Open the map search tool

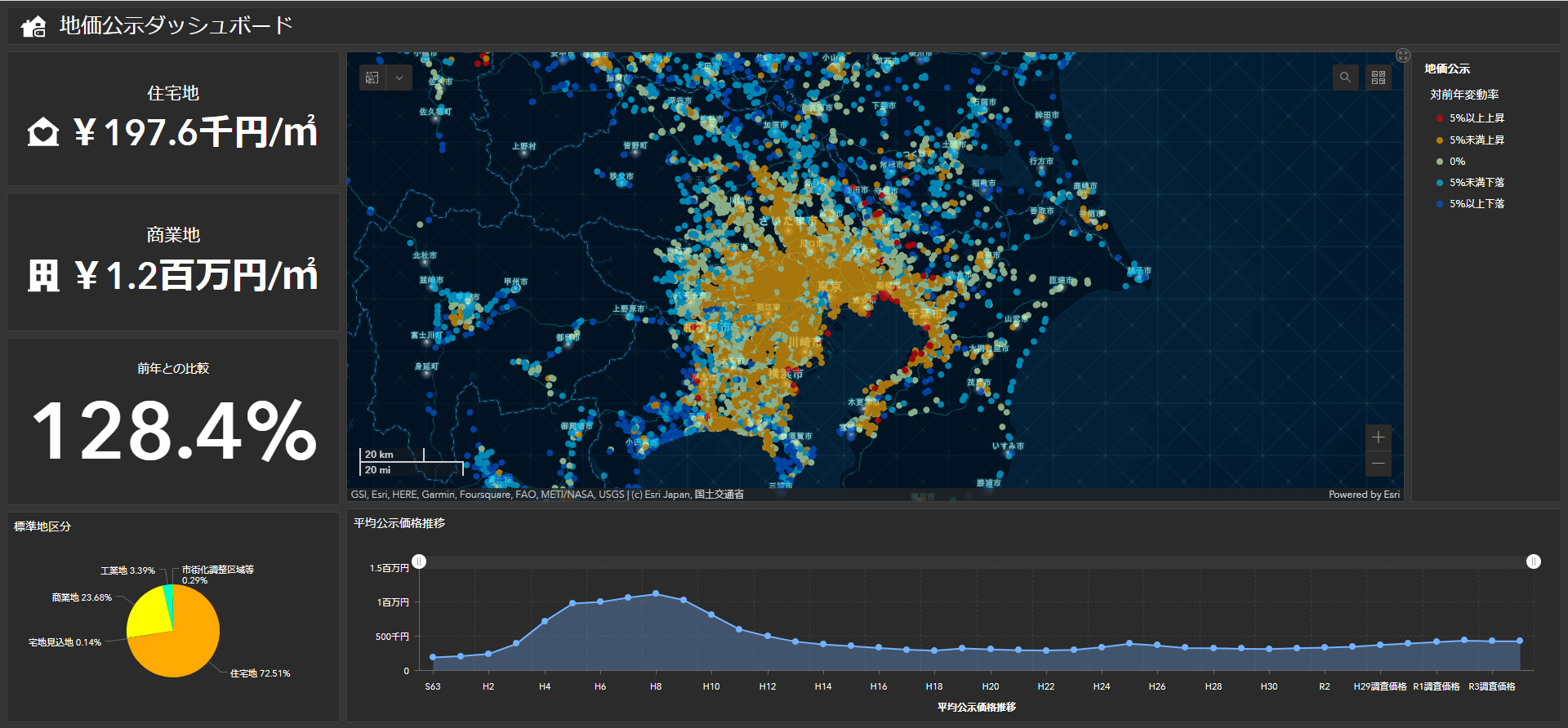tap(1345, 78)
